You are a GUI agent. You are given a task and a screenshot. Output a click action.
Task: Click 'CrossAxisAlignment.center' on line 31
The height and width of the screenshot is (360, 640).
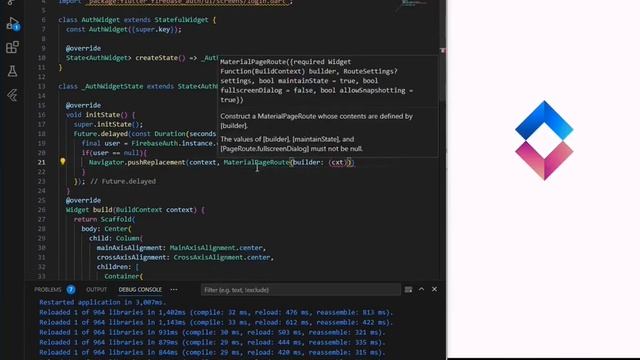222,258
